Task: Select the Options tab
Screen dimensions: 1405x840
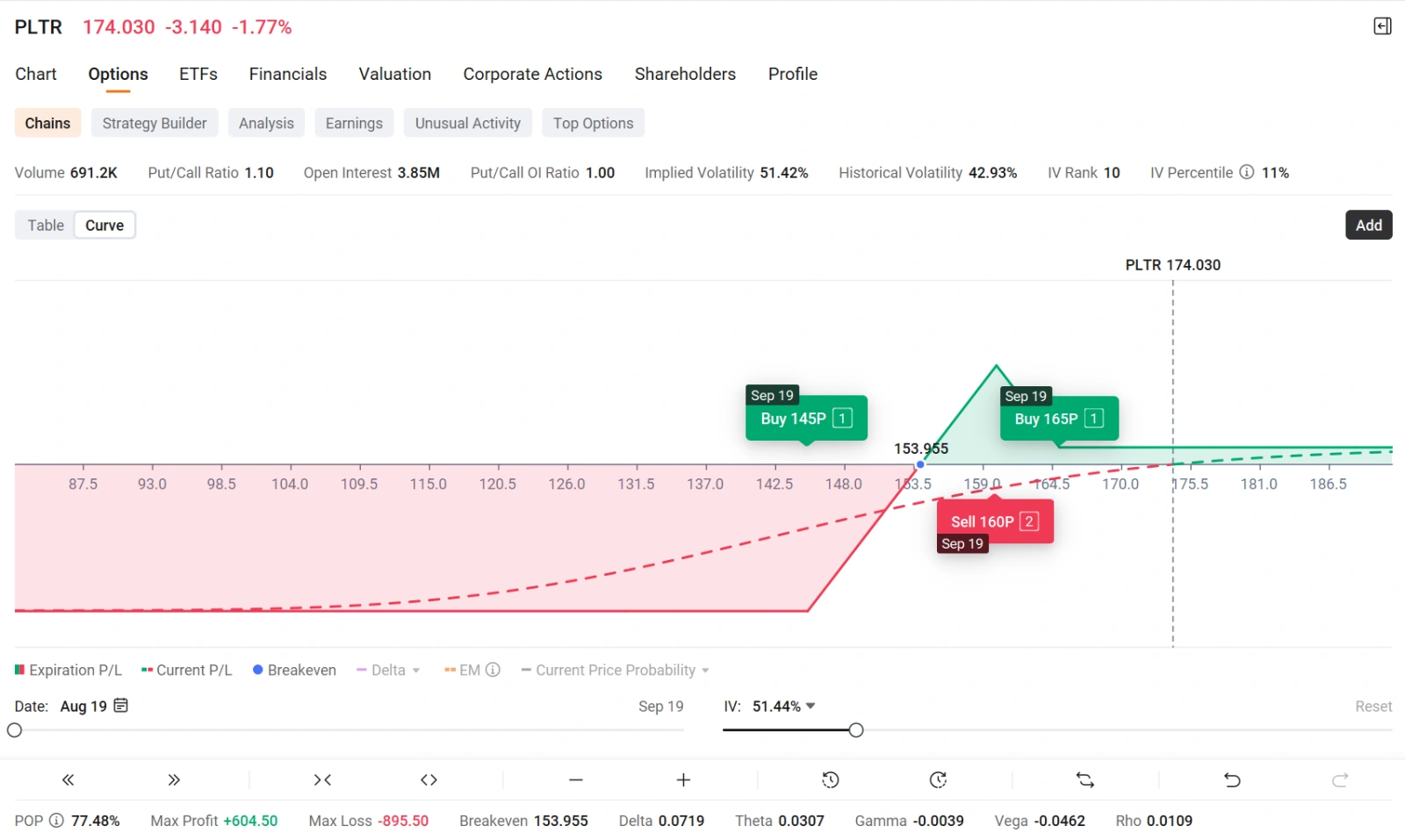Action: (118, 74)
